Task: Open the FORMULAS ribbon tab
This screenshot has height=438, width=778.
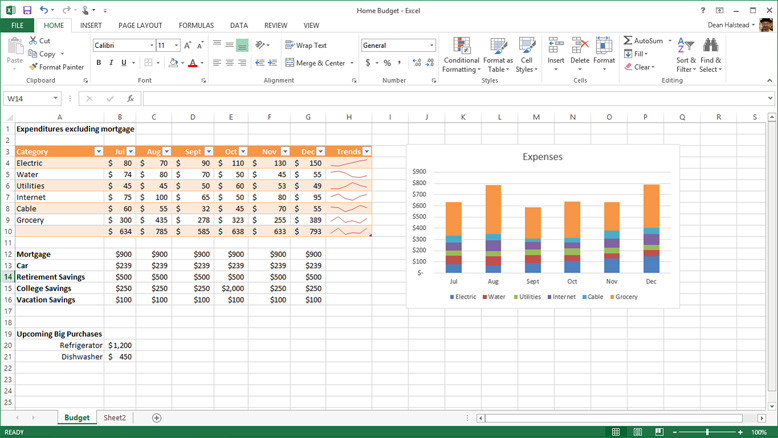Action: 196,25
